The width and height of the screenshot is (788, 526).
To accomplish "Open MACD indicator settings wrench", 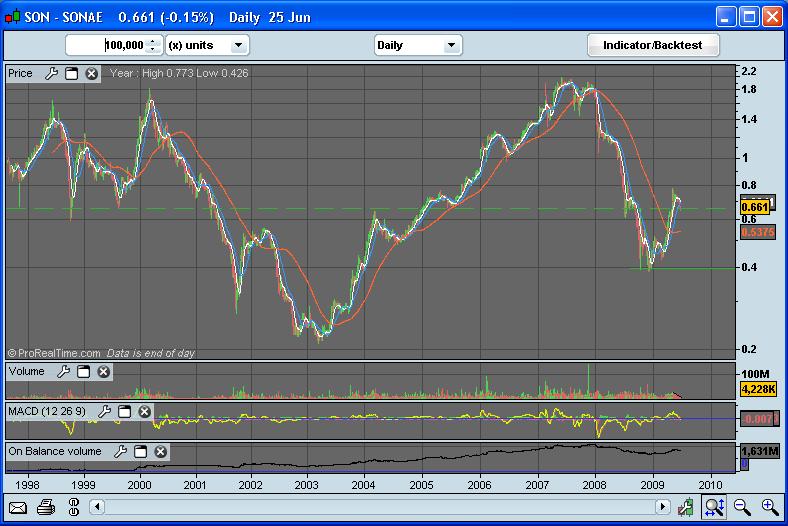I will click(x=105, y=412).
